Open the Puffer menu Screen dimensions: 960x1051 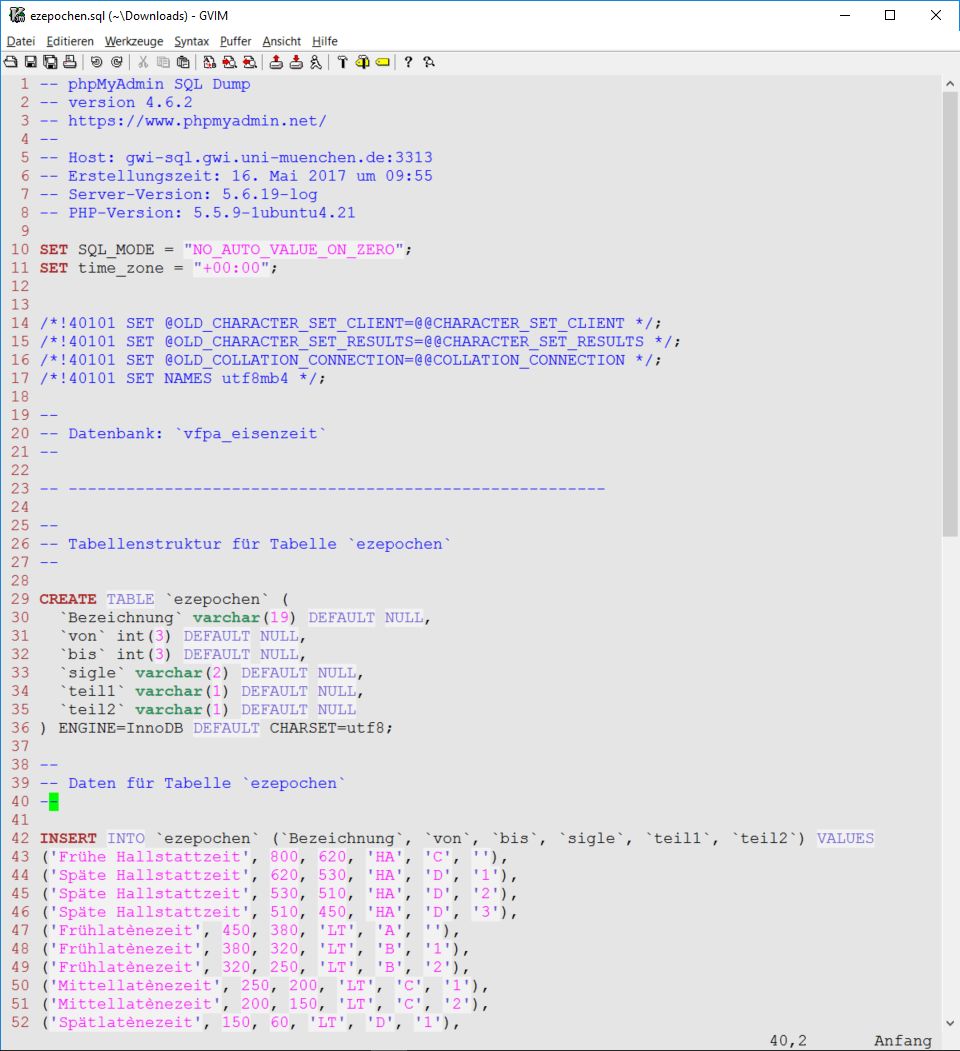(x=235, y=42)
